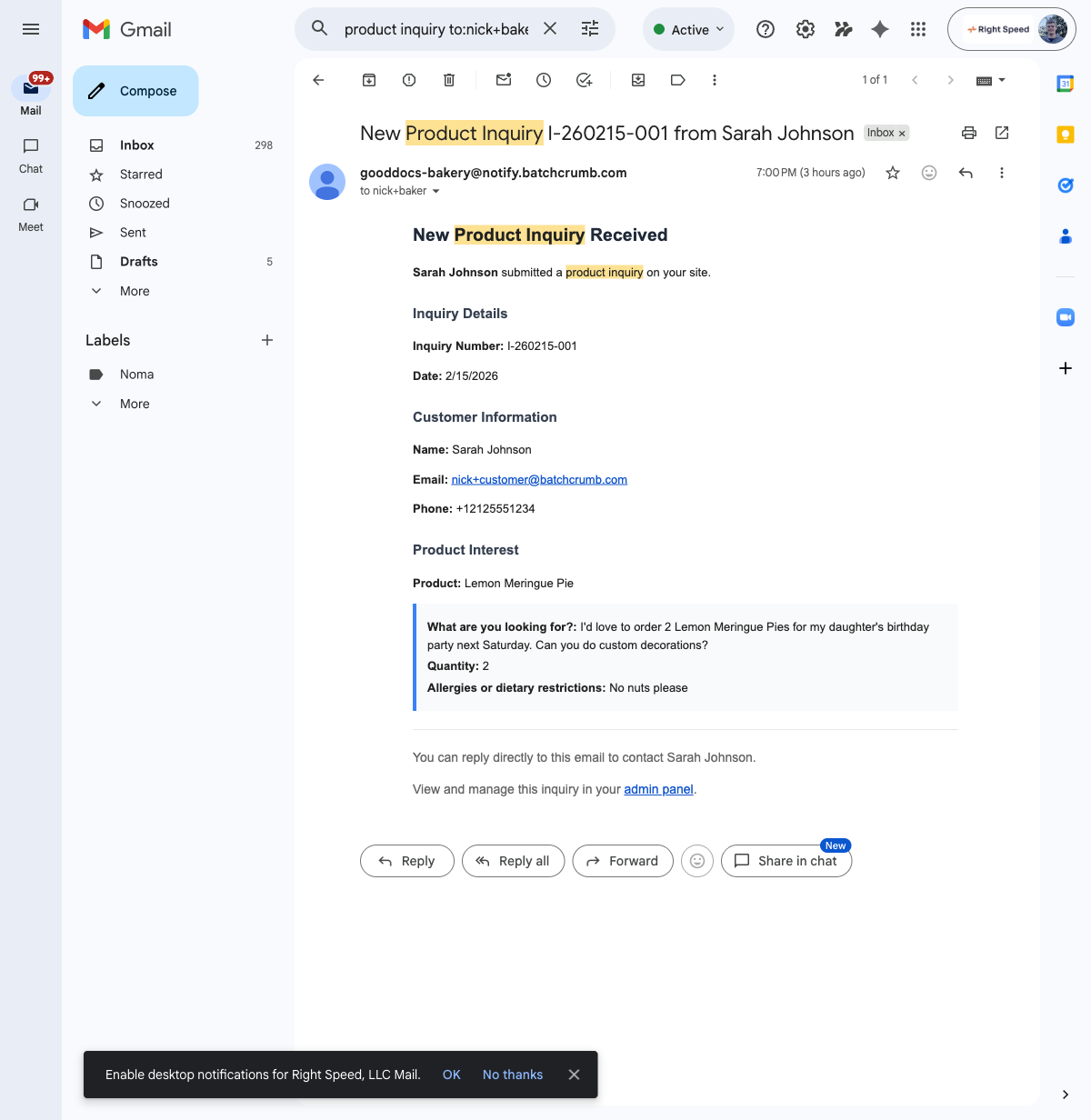Viewport: 1091px width, 1120px height.
Task: Open email in a new window
Action: coord(1002,133)
